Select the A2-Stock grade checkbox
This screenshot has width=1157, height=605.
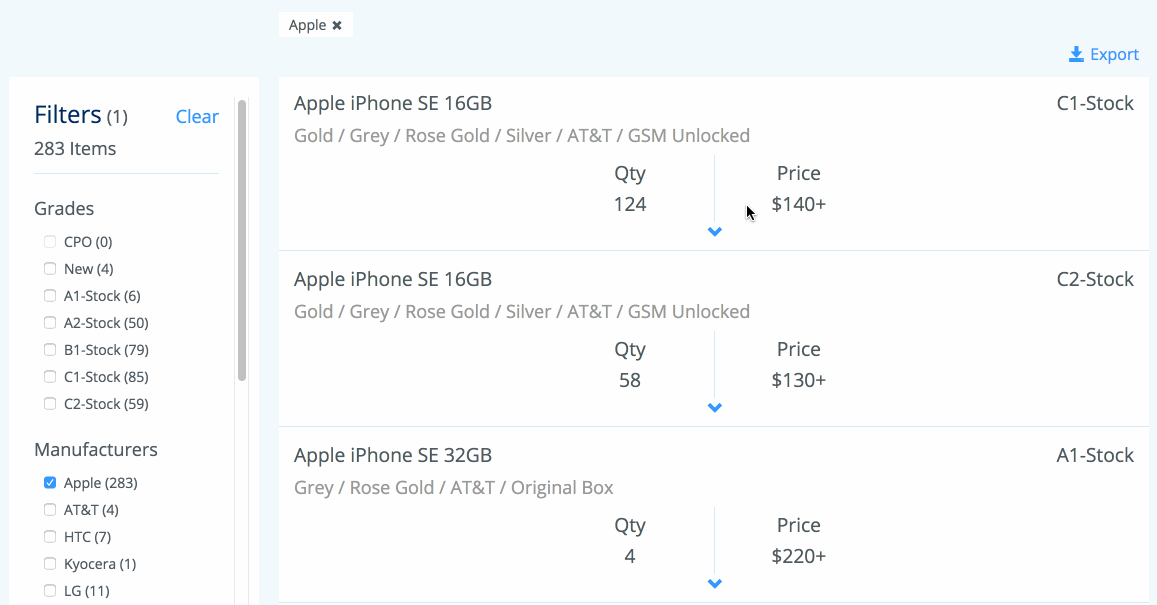pos(50,323)
